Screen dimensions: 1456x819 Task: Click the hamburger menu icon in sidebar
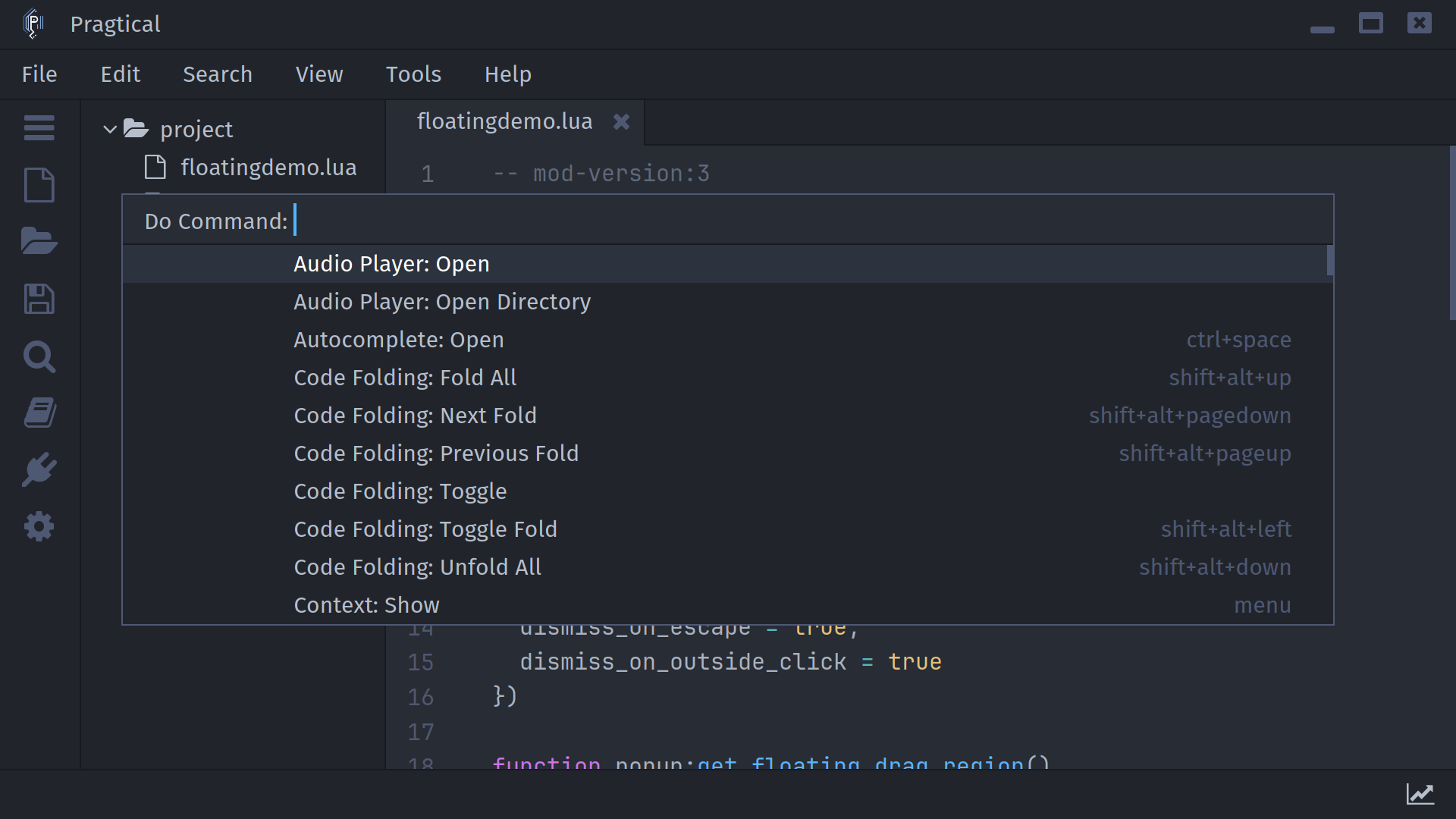[39, 127]
